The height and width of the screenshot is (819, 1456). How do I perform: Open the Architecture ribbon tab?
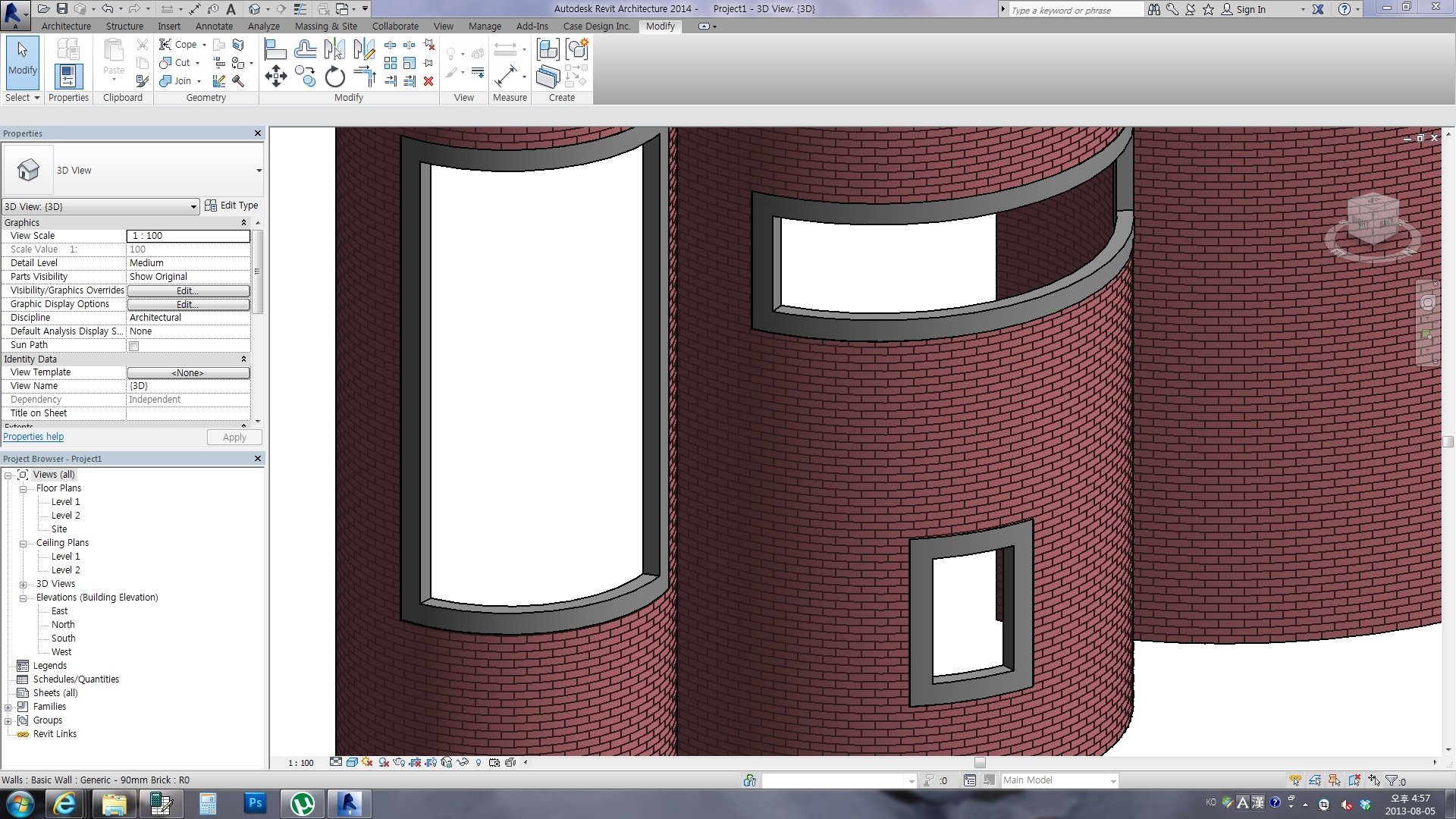pyautogui.click(x=66, y=26)
